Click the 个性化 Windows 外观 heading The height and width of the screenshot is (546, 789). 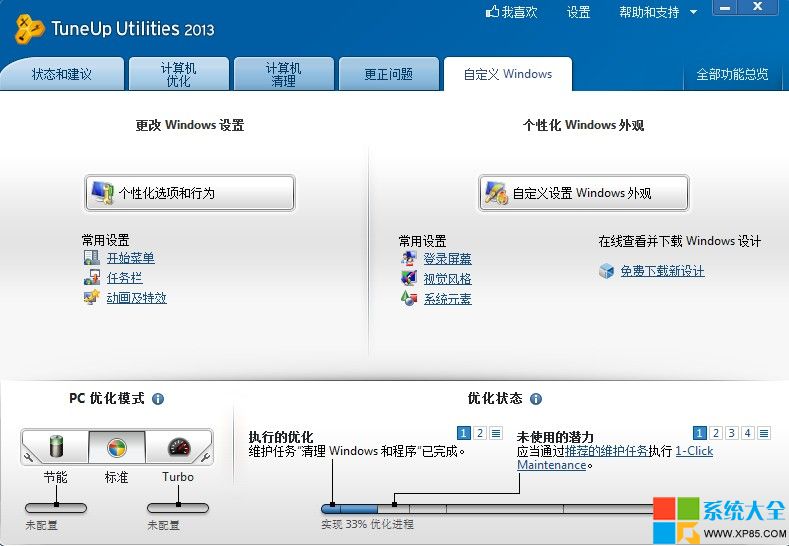[584, 125]
